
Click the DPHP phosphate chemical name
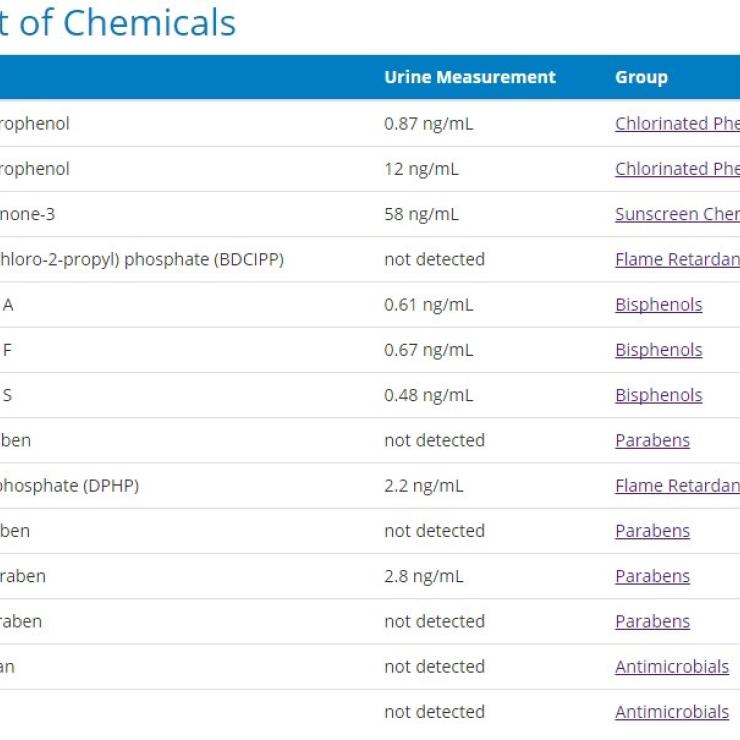click(70, 486)
